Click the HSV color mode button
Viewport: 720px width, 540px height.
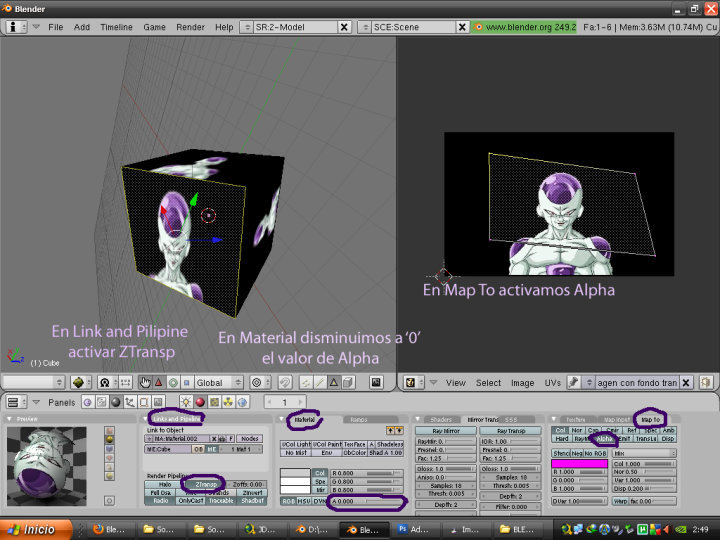pyautogui.click(x=304, y=501)
